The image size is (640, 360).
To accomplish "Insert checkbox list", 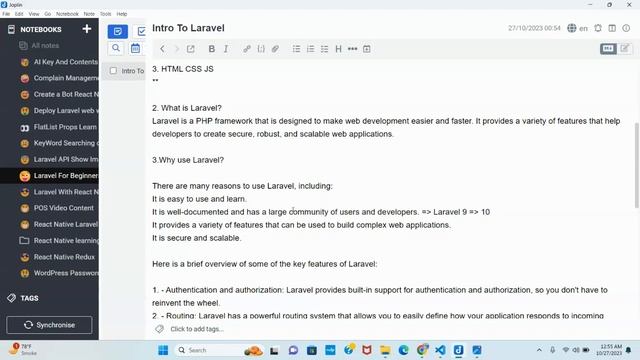I will pos(324,49).
